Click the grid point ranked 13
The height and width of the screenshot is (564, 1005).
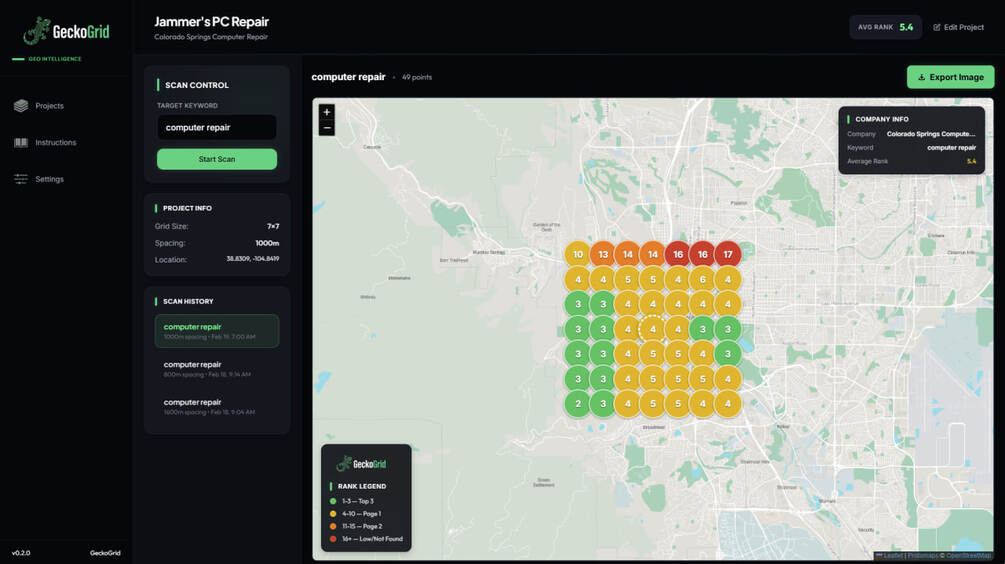click(603, 254)
